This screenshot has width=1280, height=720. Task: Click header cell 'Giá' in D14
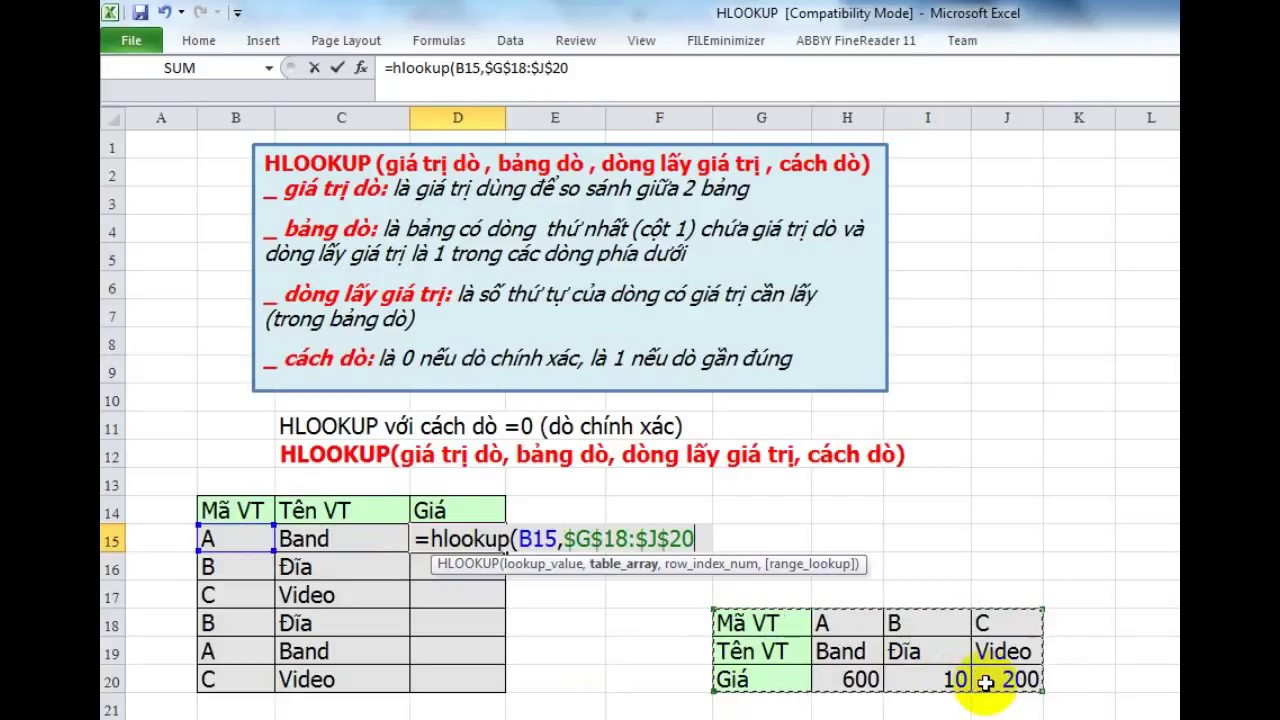pos(457,511)
